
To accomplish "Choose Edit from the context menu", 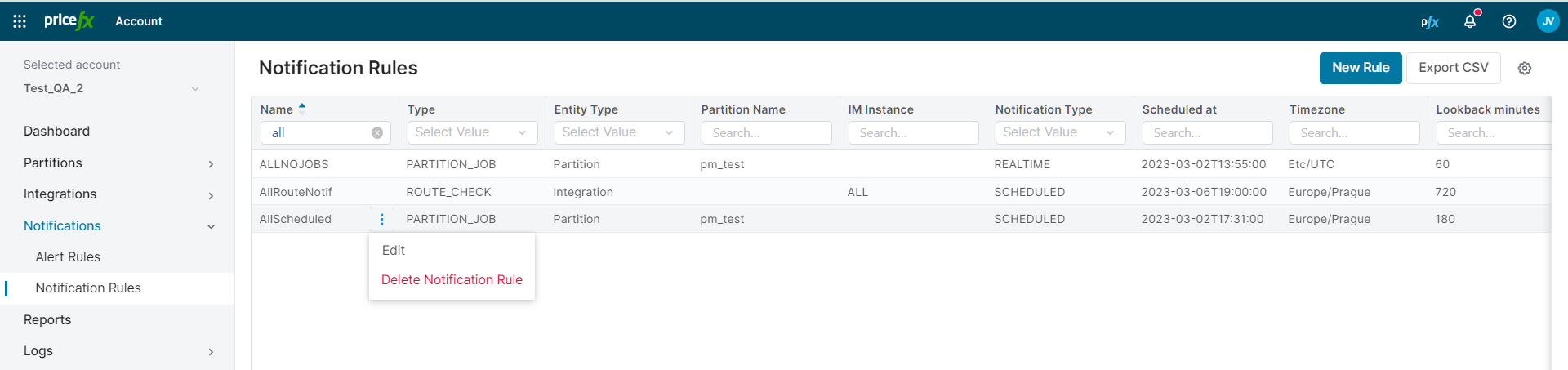I will tap(394, 251).
